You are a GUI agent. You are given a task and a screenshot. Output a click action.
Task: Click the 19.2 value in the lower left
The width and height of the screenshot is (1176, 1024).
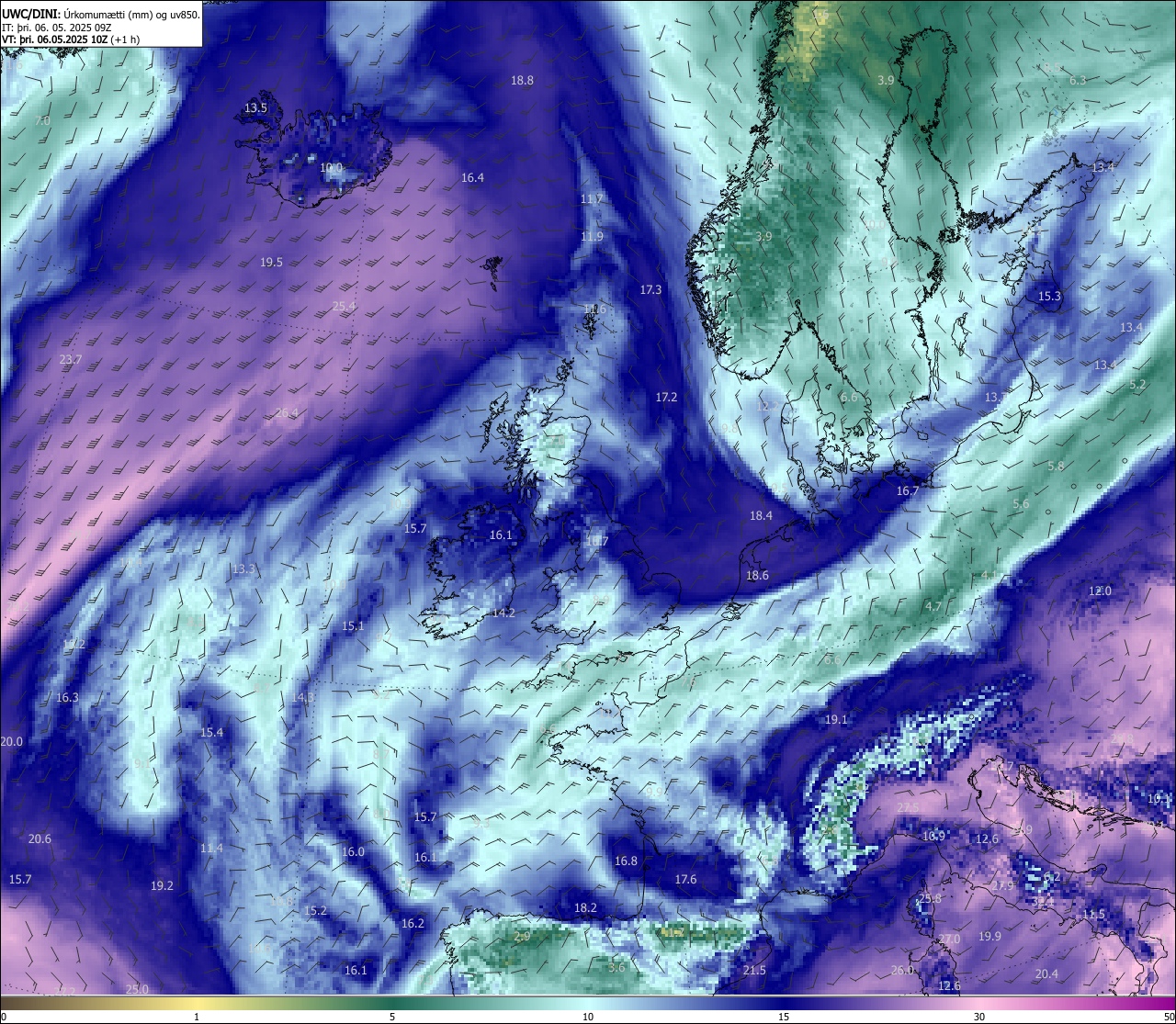click(162, 885)
